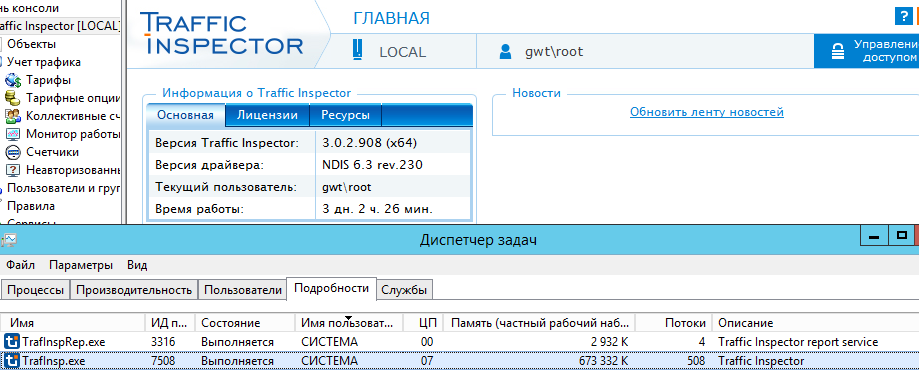Click the Traffic Inspector report service description
The image size is (919, 370).
coord(798,342)
